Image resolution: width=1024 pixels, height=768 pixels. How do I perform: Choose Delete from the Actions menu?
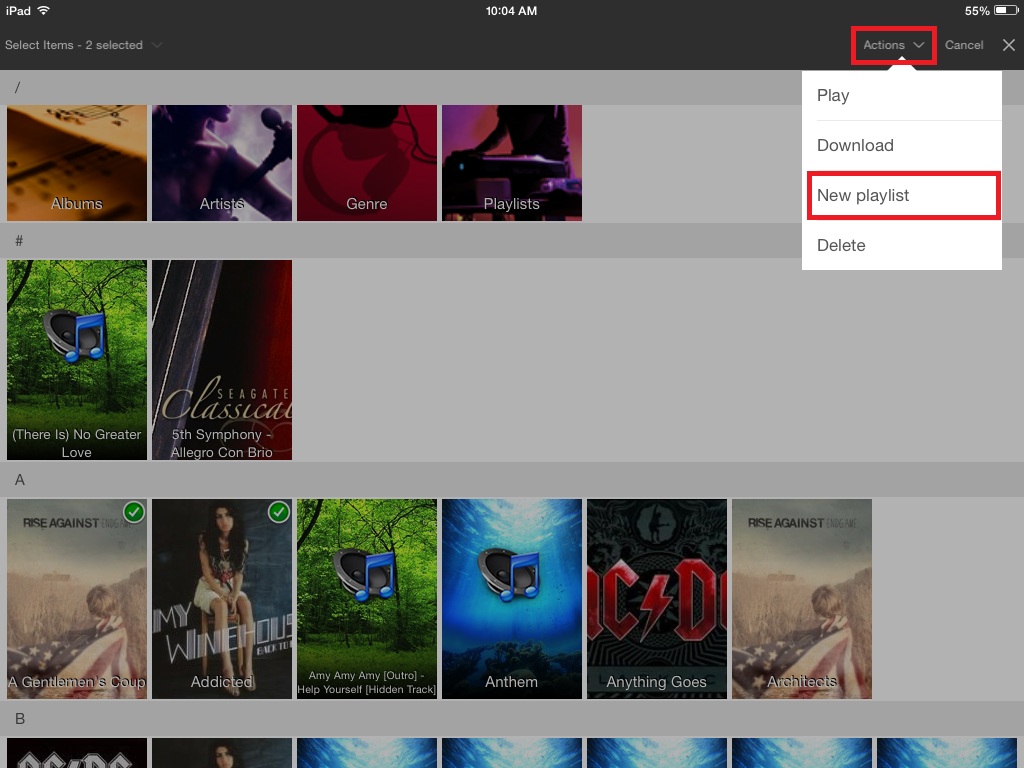coord(902,246)
